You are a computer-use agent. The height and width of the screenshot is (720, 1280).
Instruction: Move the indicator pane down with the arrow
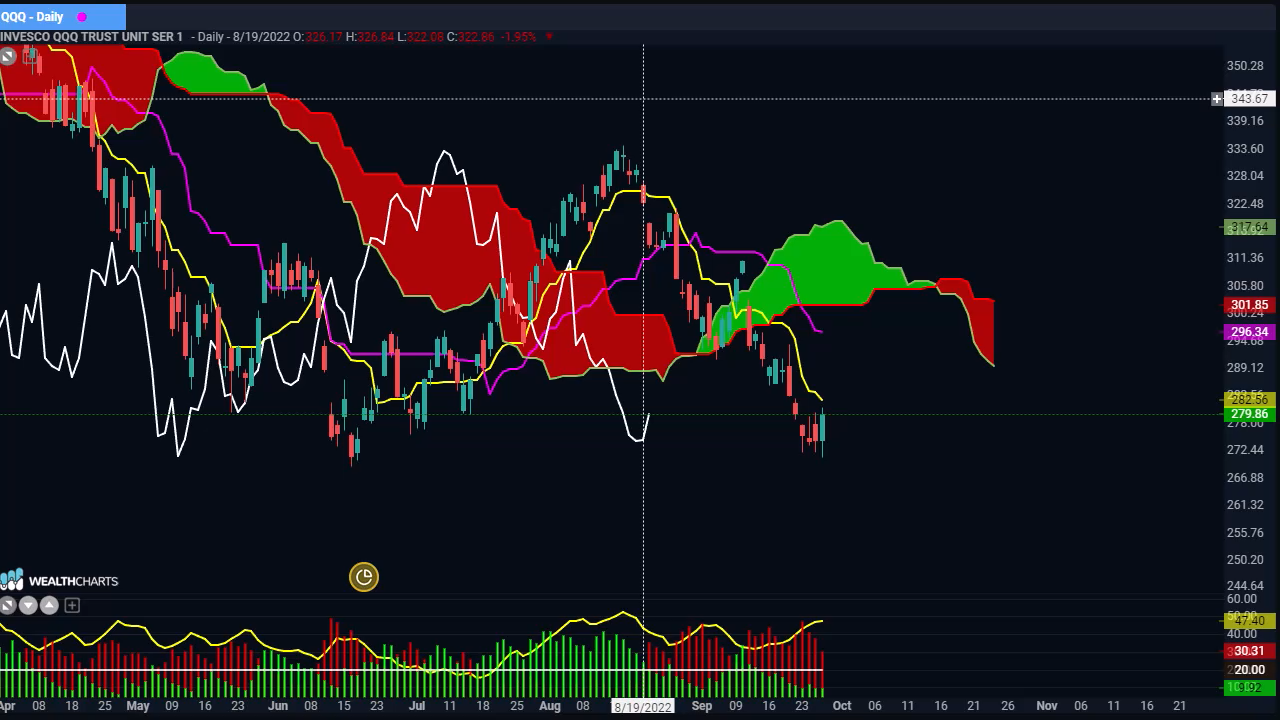(28, 605)
